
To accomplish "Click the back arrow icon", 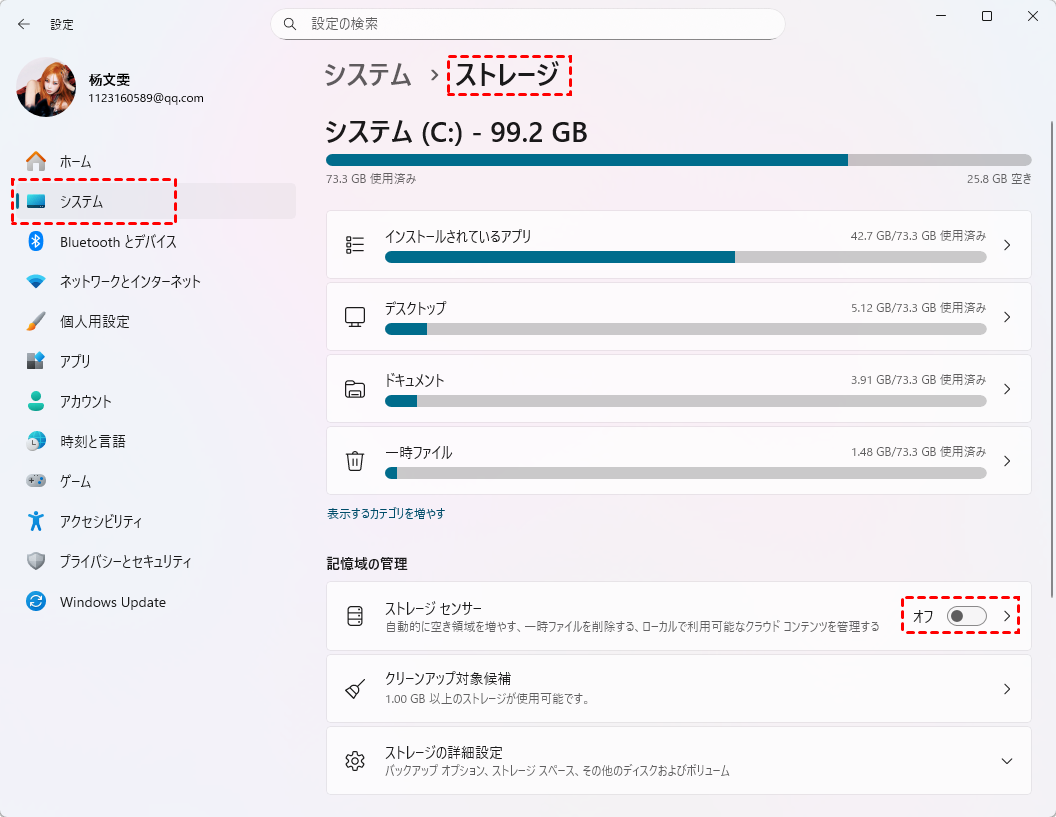I will point(24,24).
